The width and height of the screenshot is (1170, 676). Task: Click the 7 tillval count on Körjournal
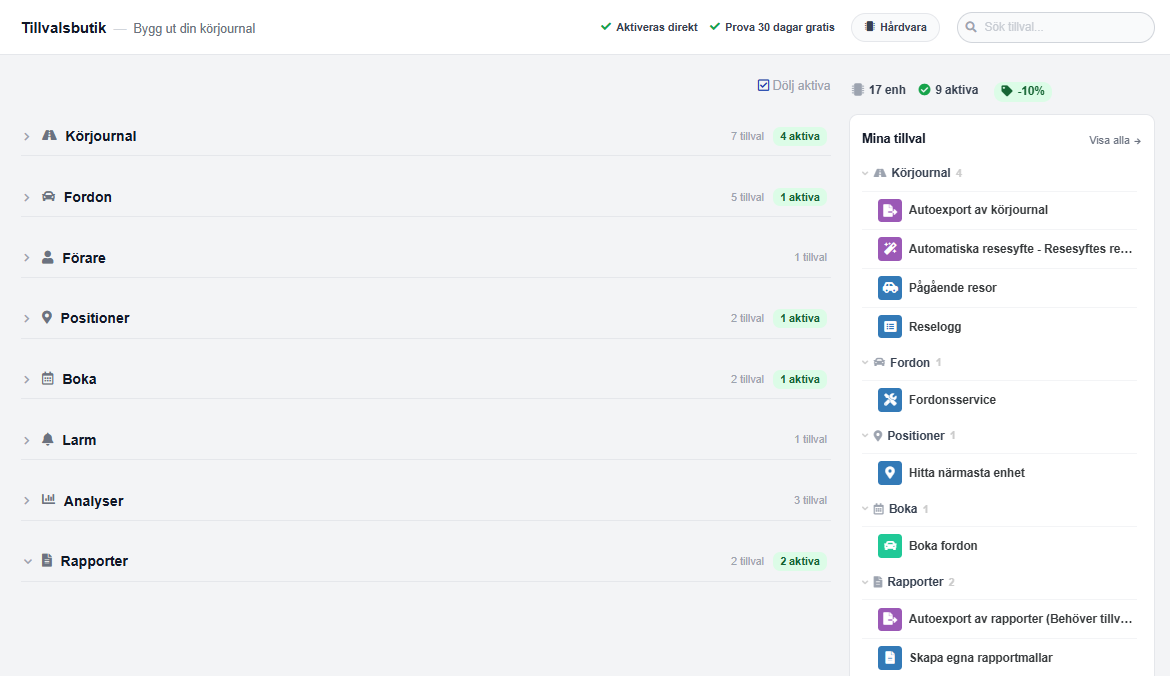point(747,137)
